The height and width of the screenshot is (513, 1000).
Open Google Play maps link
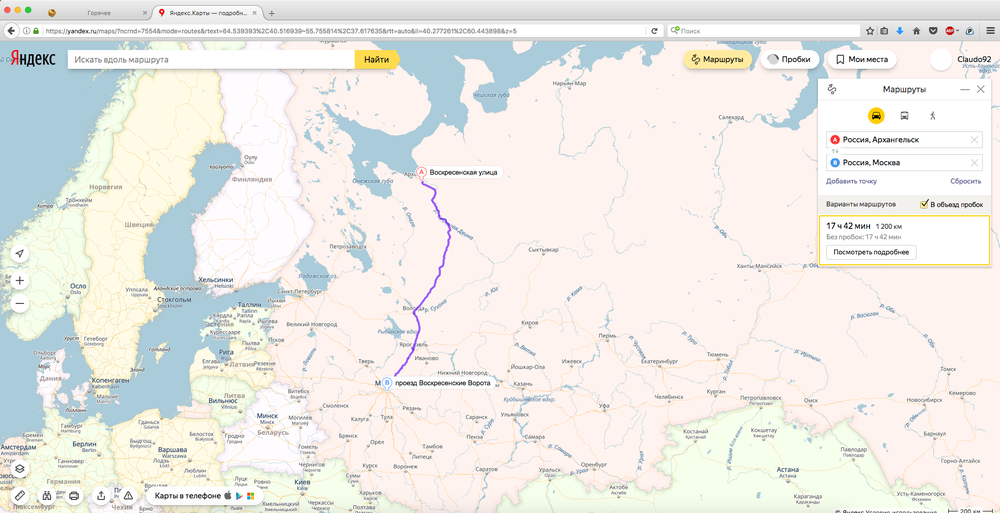click(x=239, y=496)
